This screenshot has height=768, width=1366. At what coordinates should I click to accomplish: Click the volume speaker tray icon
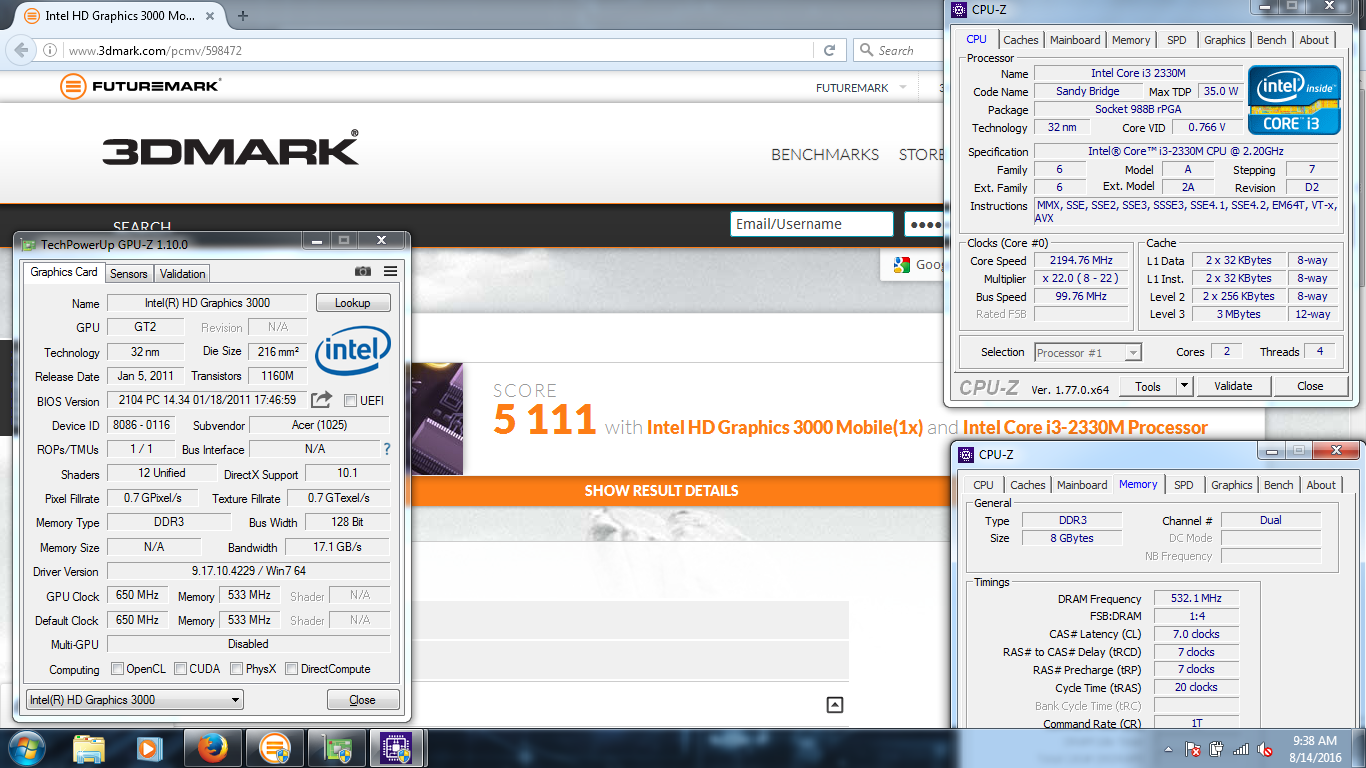[x=1265, y=749]
